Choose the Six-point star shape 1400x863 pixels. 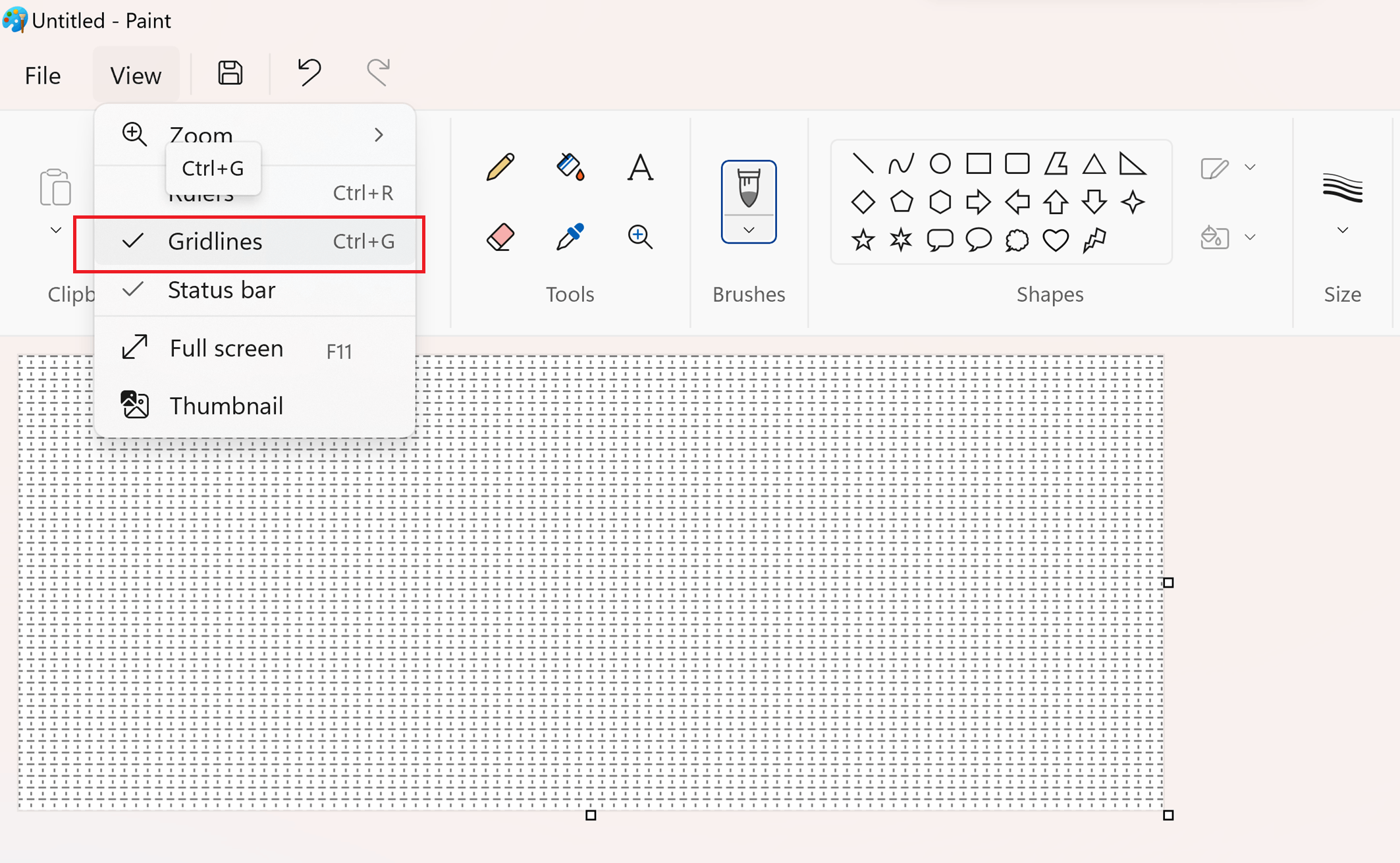tap(901, 240)
